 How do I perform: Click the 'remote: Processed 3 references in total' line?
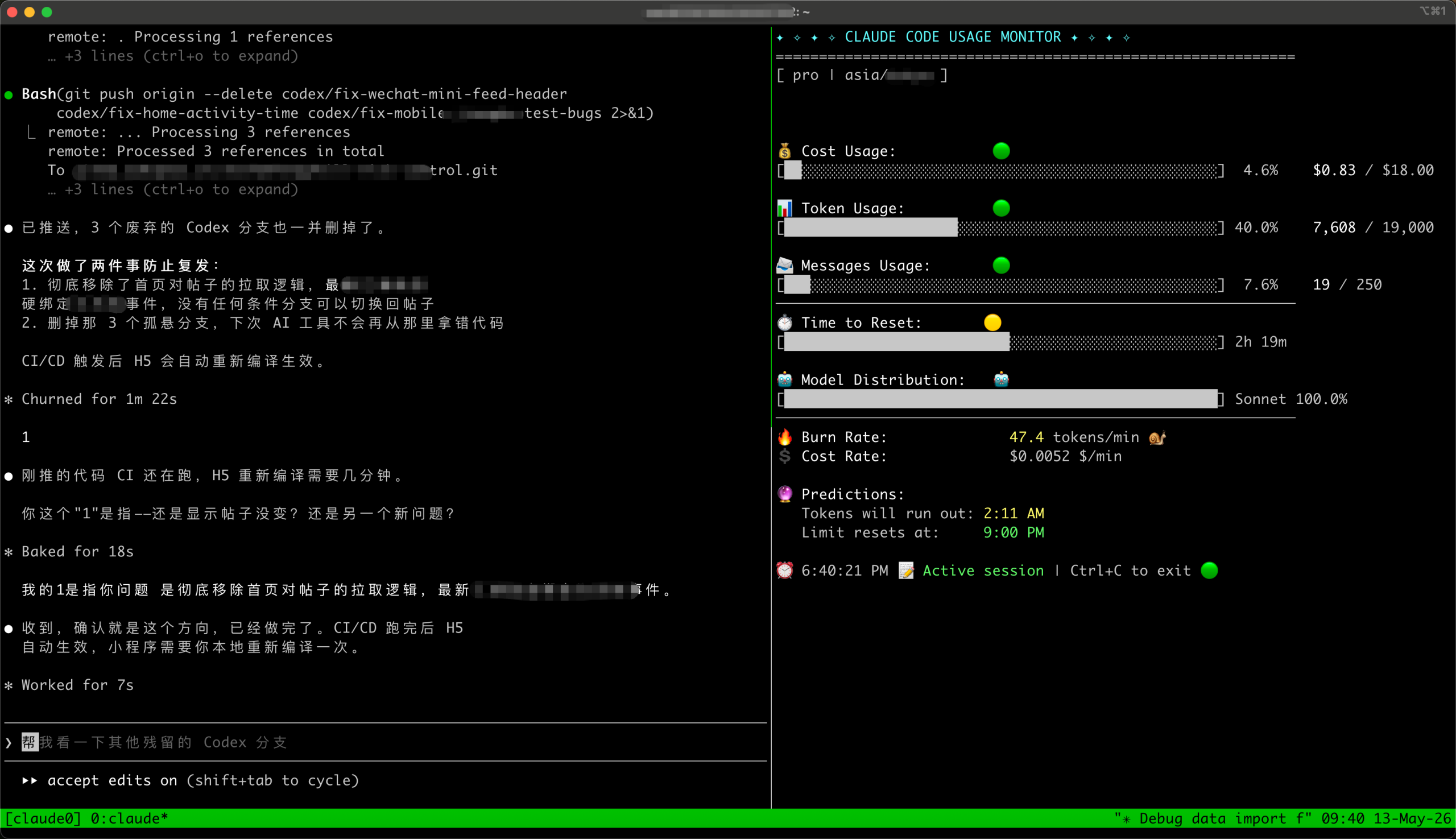point(216,151)
